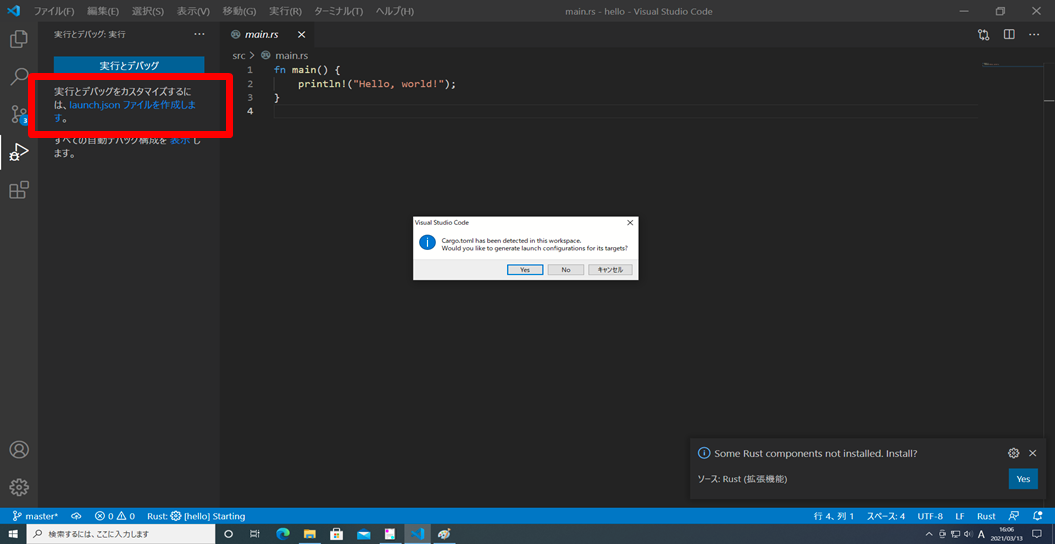
Task: Open Microsoft Store from the taskbar
Action: pos(336,534)
